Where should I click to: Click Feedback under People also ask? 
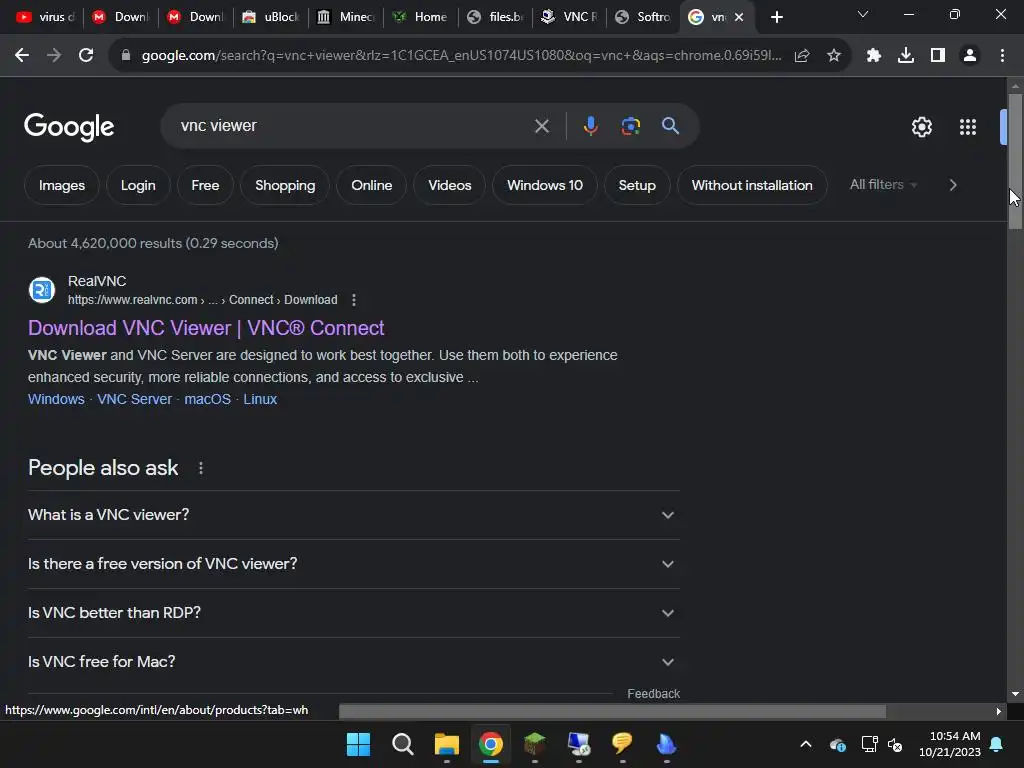(653, 694)
